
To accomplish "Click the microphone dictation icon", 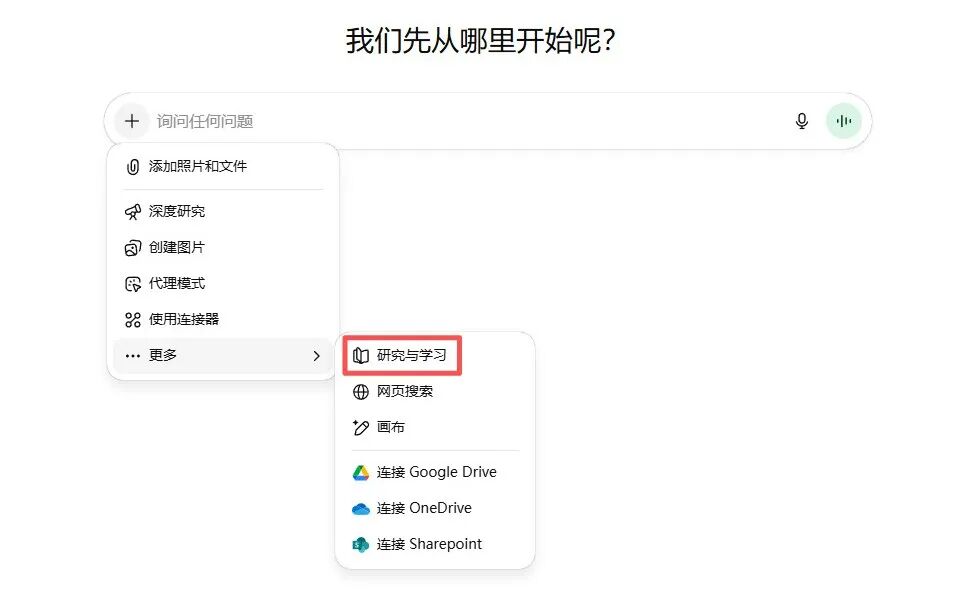I will tap(801, 121).
